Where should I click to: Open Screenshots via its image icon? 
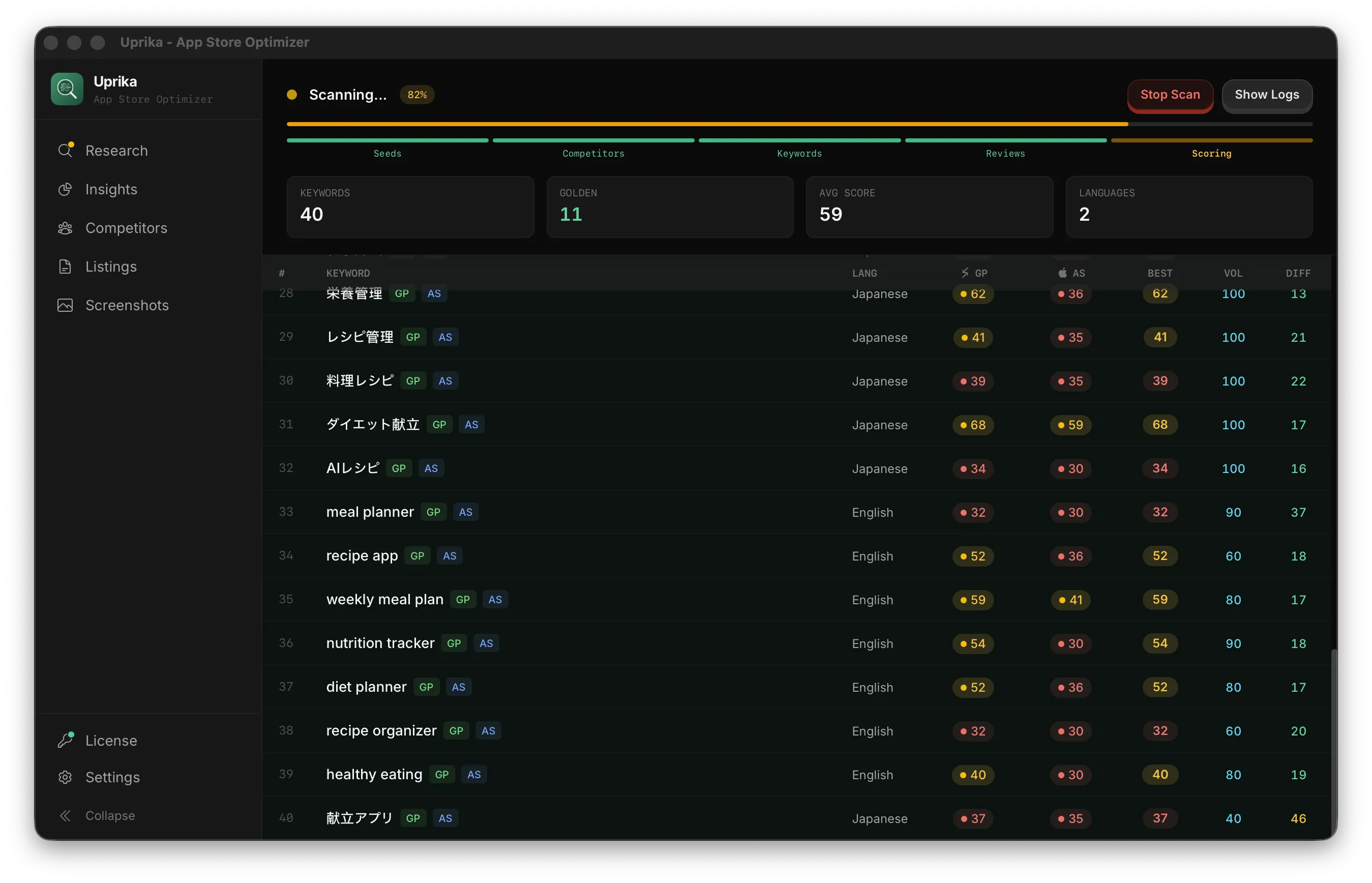point(65,305)
